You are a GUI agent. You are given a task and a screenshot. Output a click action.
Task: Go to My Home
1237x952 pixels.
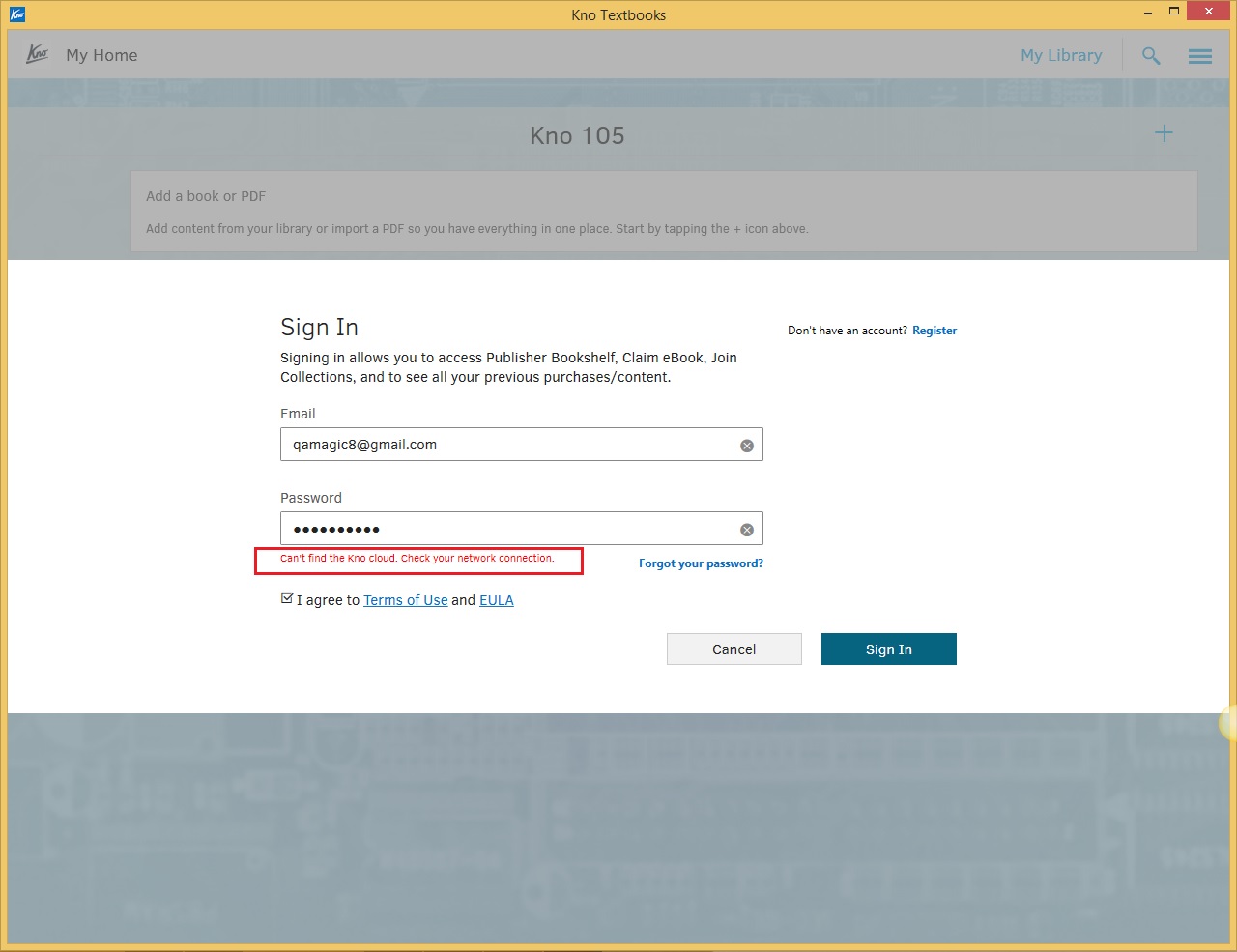pos(101,55)
